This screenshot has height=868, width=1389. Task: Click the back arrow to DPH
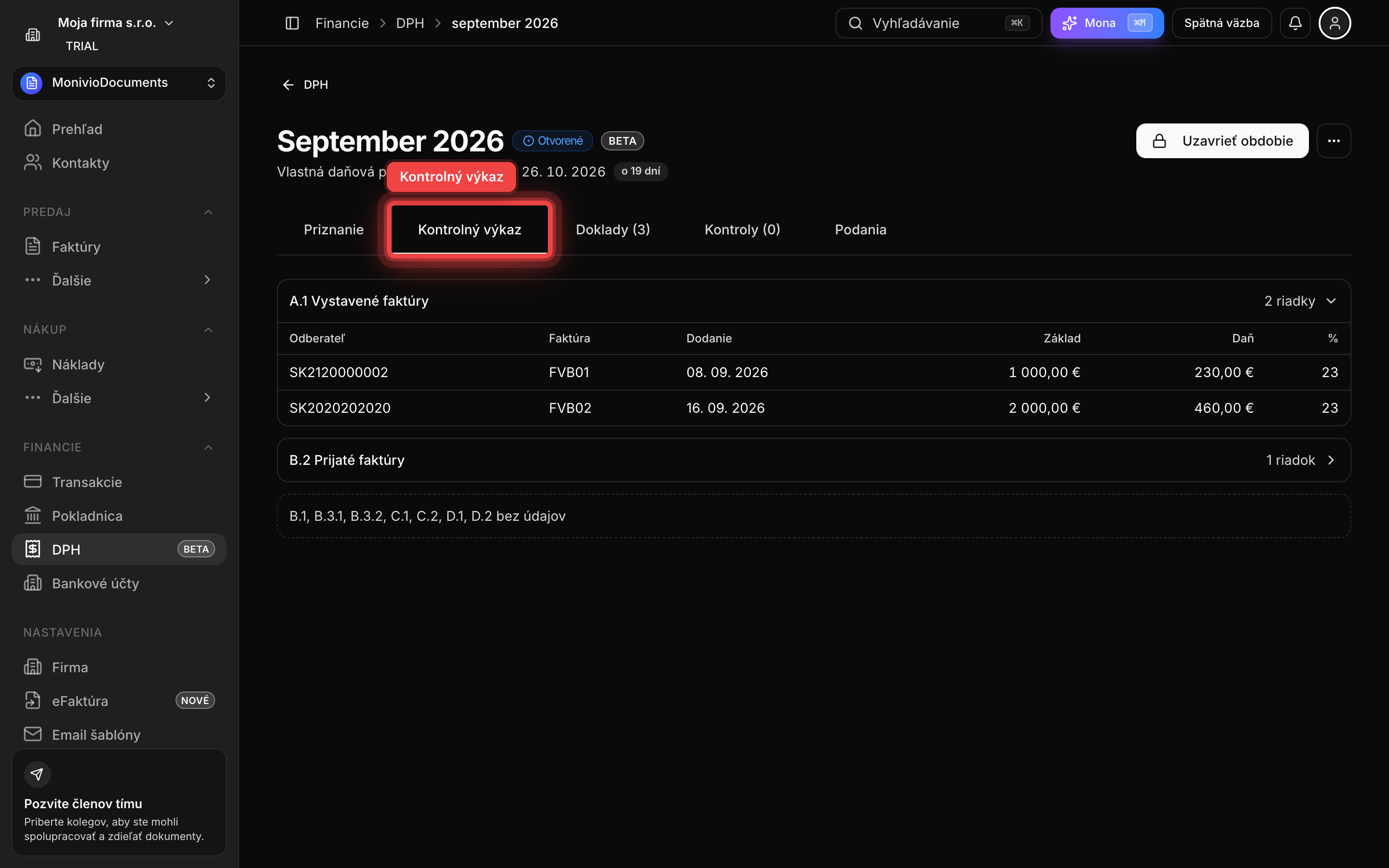point(288,85)
